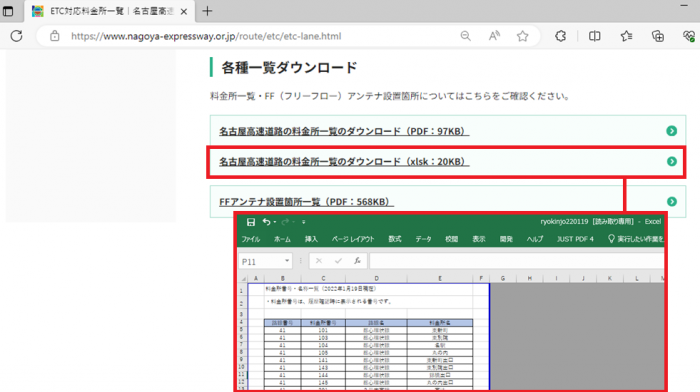Add this page to favorites star

click(522, 36)
